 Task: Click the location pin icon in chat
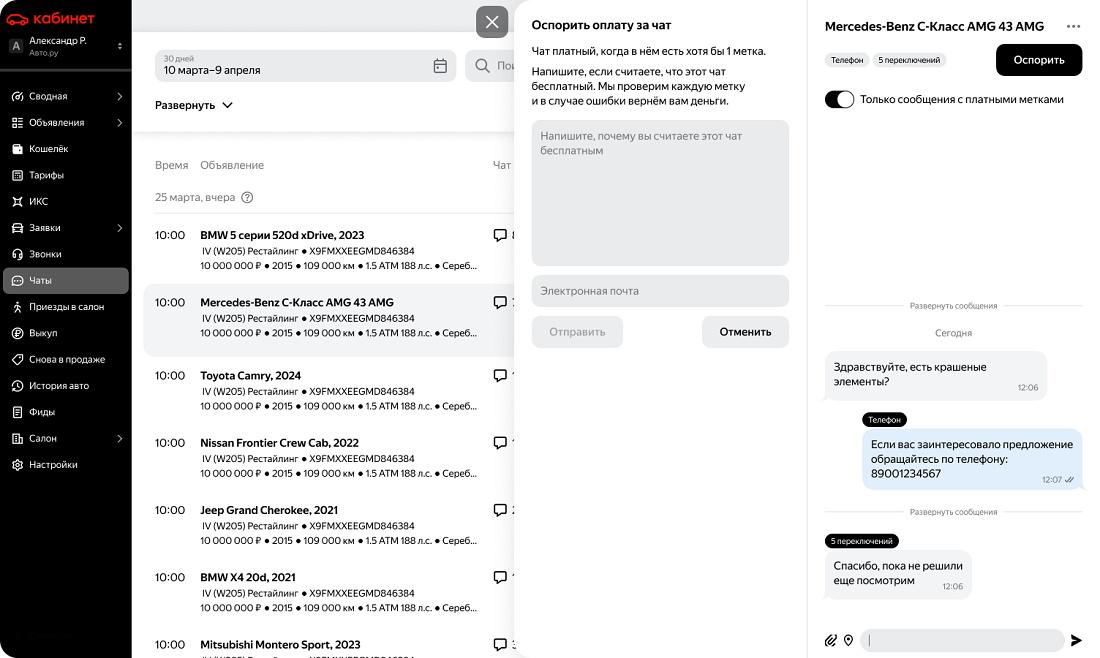848,640
